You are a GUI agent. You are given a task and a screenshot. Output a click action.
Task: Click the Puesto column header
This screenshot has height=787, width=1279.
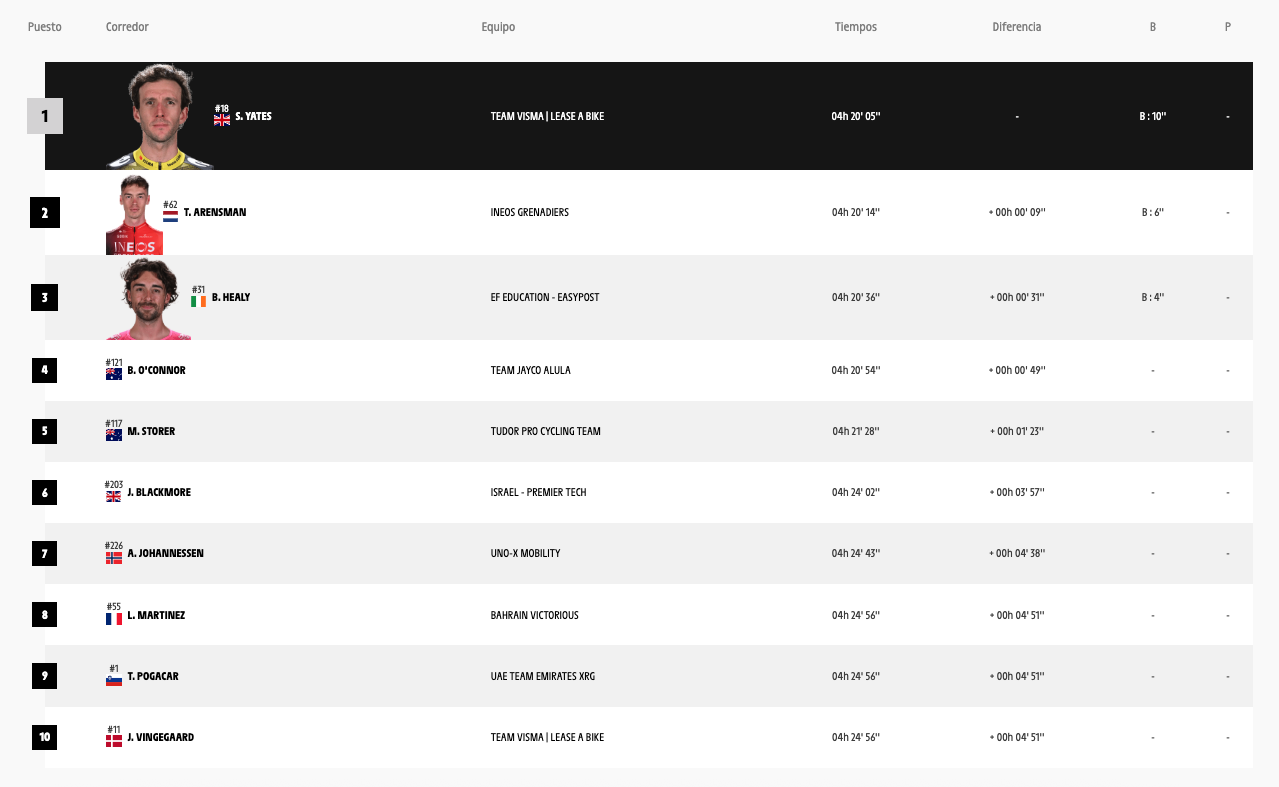(x=45, y=27)
